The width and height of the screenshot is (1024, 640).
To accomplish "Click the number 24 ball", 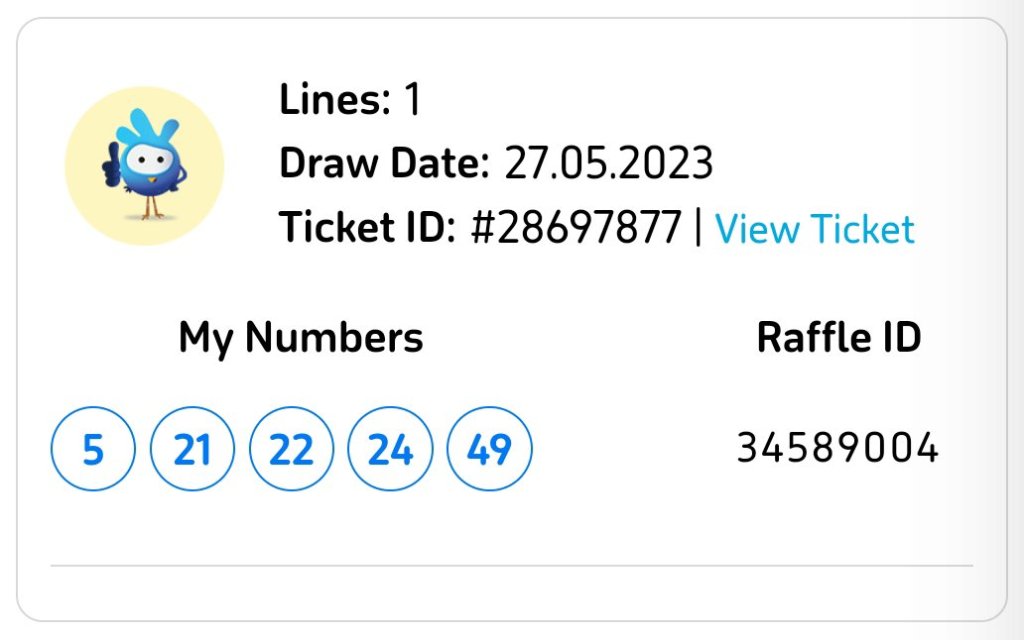I will (390, 450).
